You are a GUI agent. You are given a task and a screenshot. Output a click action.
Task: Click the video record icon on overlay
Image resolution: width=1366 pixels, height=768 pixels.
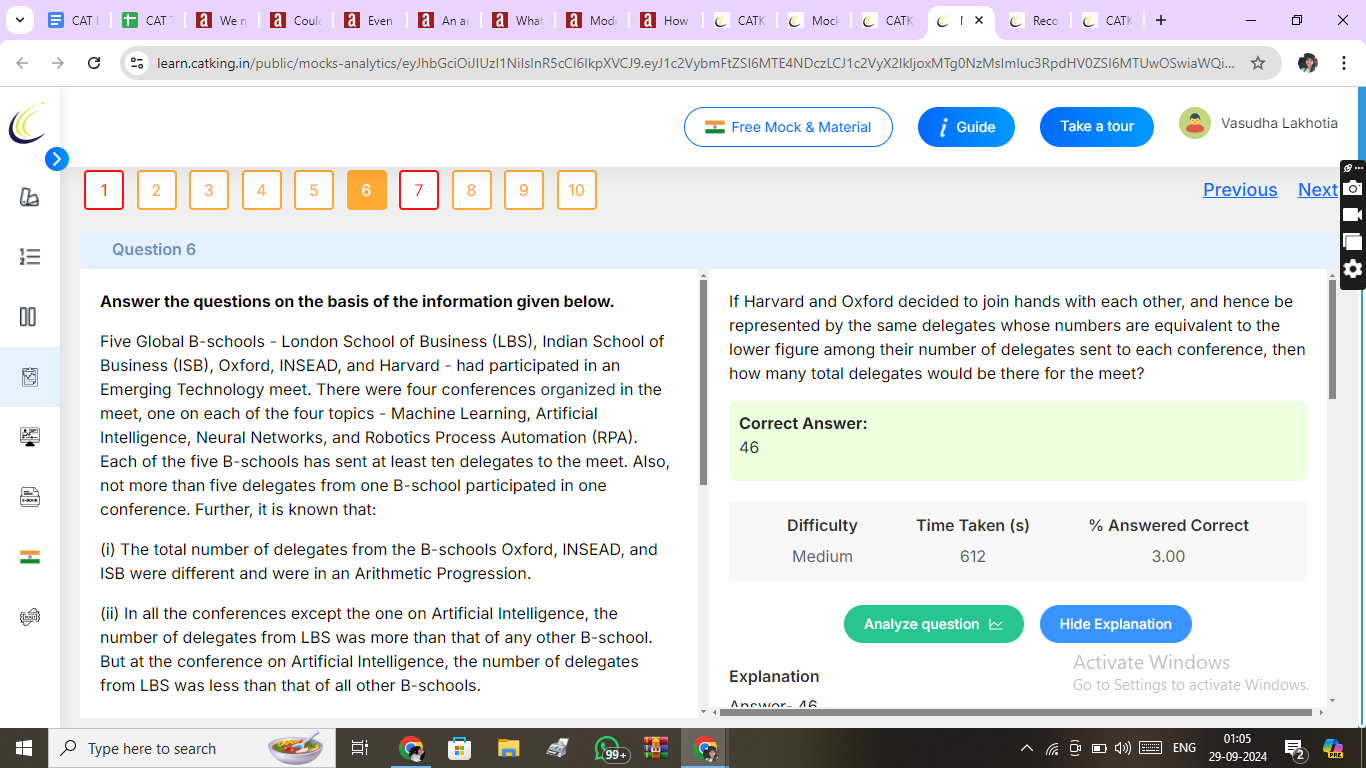point(1353,214)
